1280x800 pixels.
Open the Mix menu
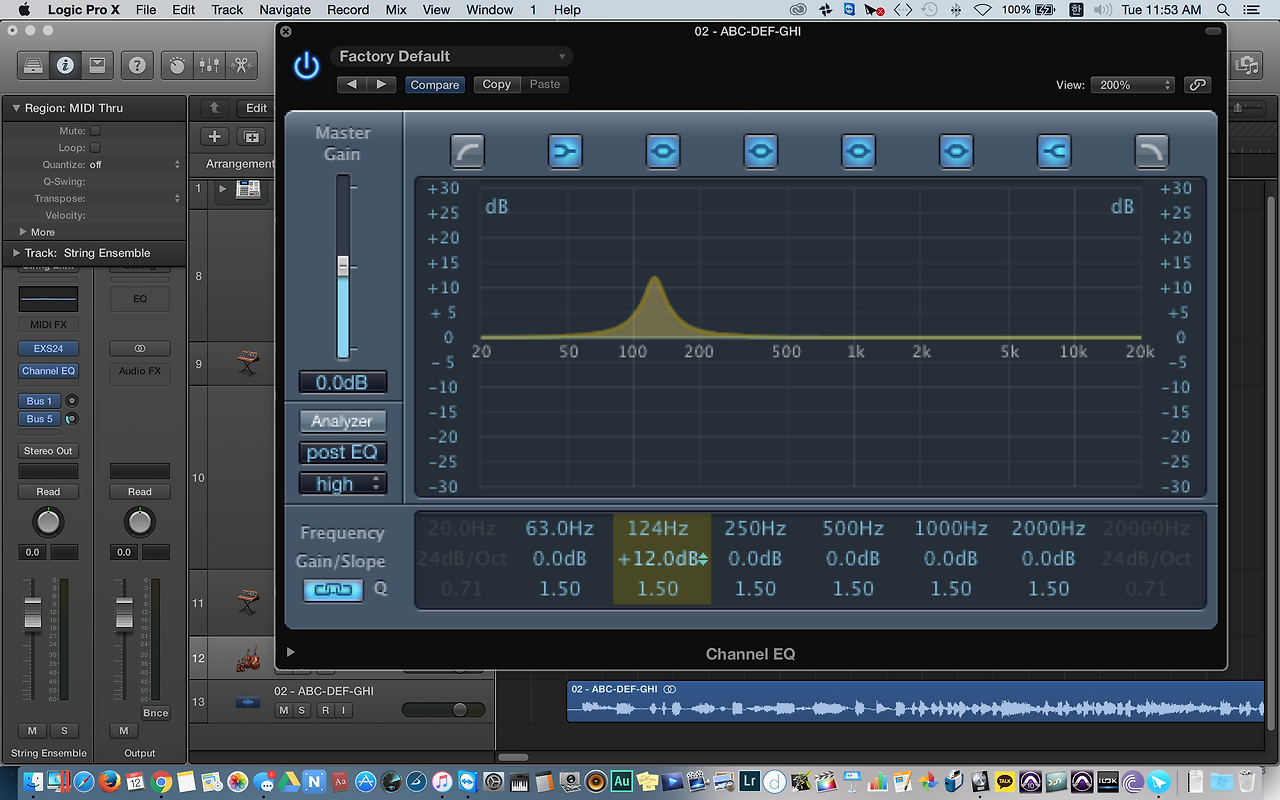[x=396, y=9]
